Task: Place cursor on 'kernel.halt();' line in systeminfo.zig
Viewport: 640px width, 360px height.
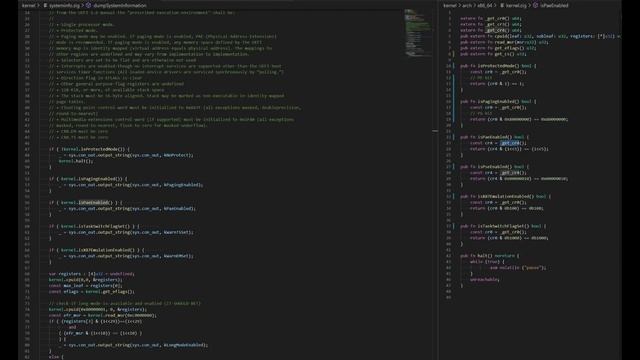Action: point(76,161)
